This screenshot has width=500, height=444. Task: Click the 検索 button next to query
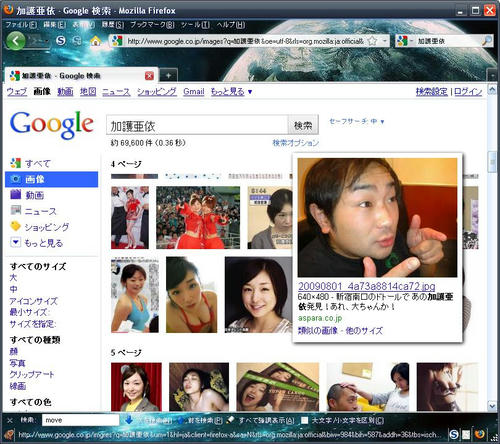(x=303, y=125)
